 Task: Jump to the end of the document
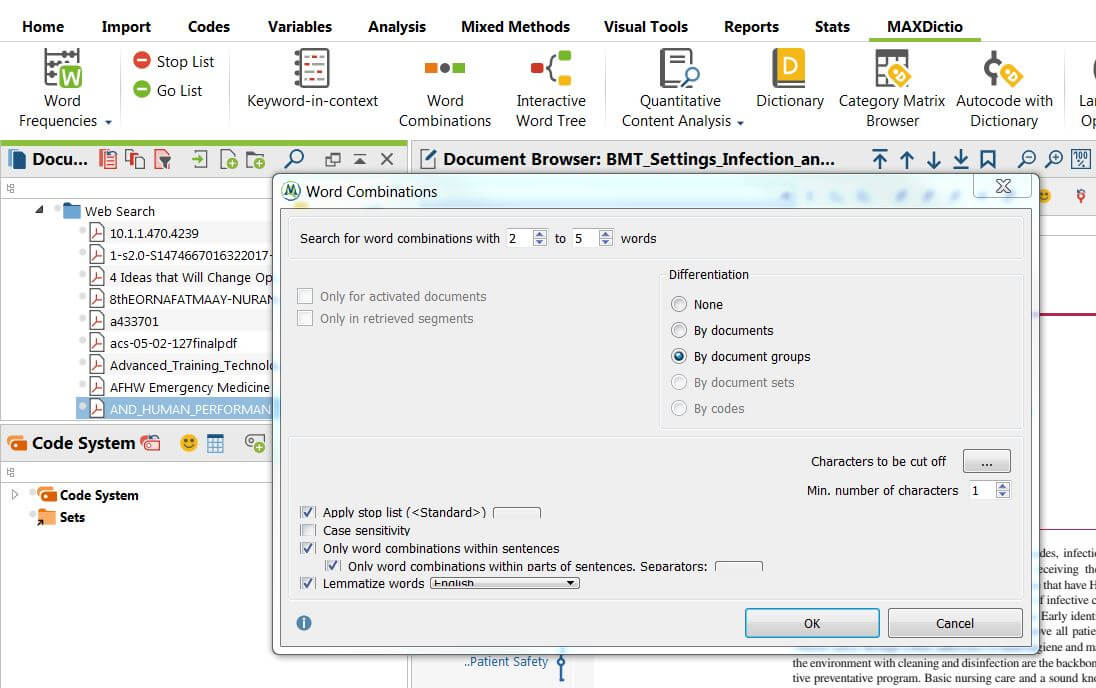pos(961,159)
